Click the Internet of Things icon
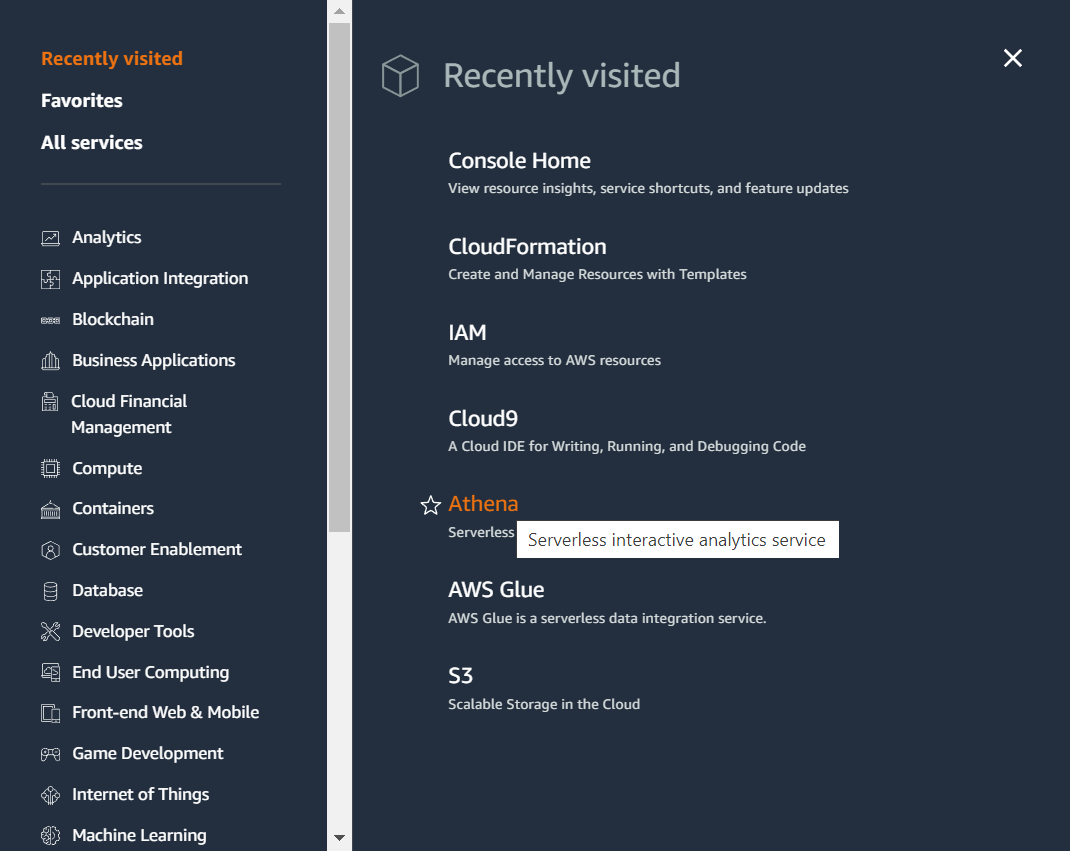The height and width of the screenshot is (851, 1070). click(x=50, y=794)
